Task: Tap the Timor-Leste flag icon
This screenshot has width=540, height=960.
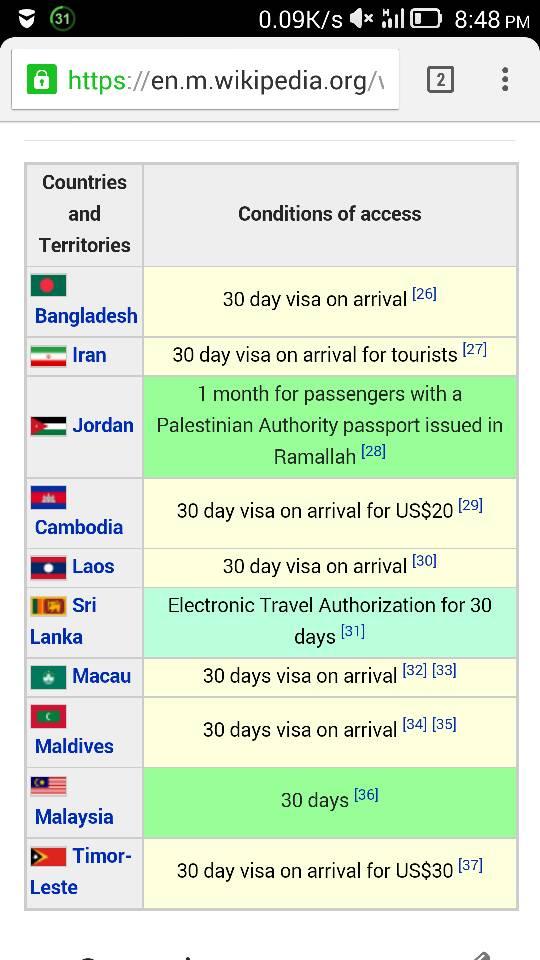Action: tap(48, 857)
